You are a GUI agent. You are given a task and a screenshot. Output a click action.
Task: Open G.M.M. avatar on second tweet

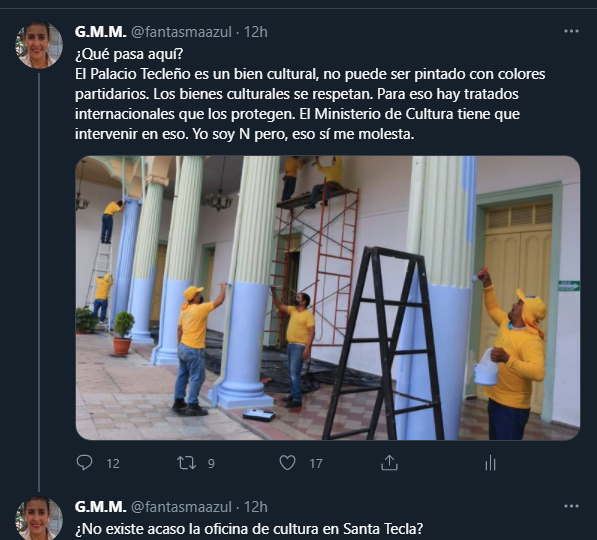click(39, 519)
